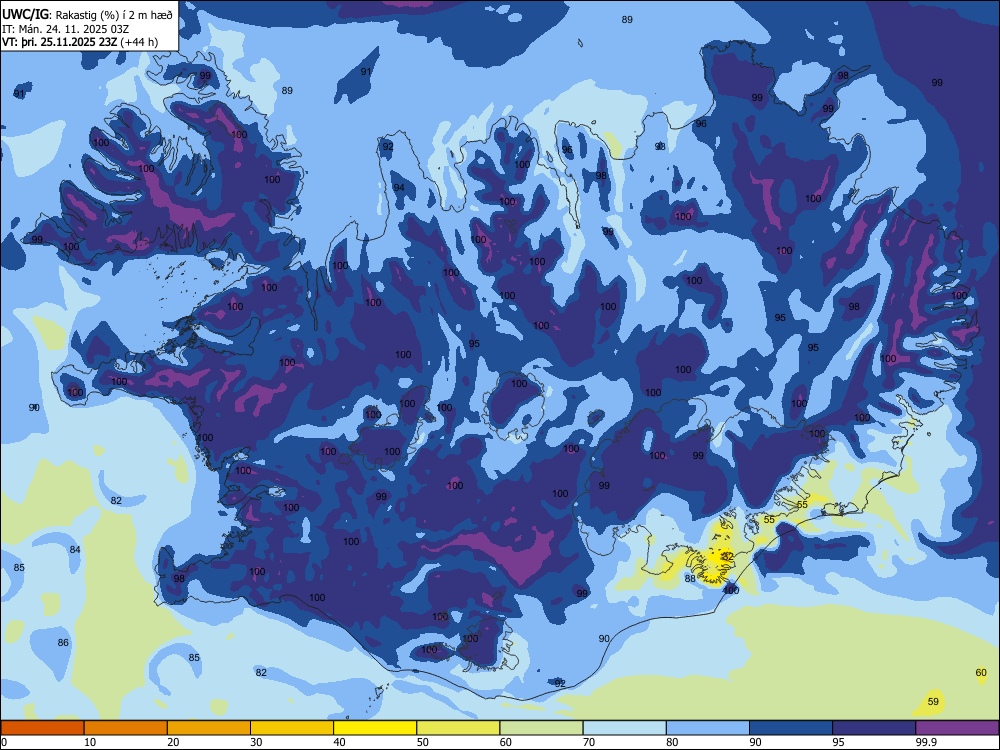This screenshot has width=1000, height=750.
Task: Click the '94' humidity value on the map
Action: (x=399, y=188)
